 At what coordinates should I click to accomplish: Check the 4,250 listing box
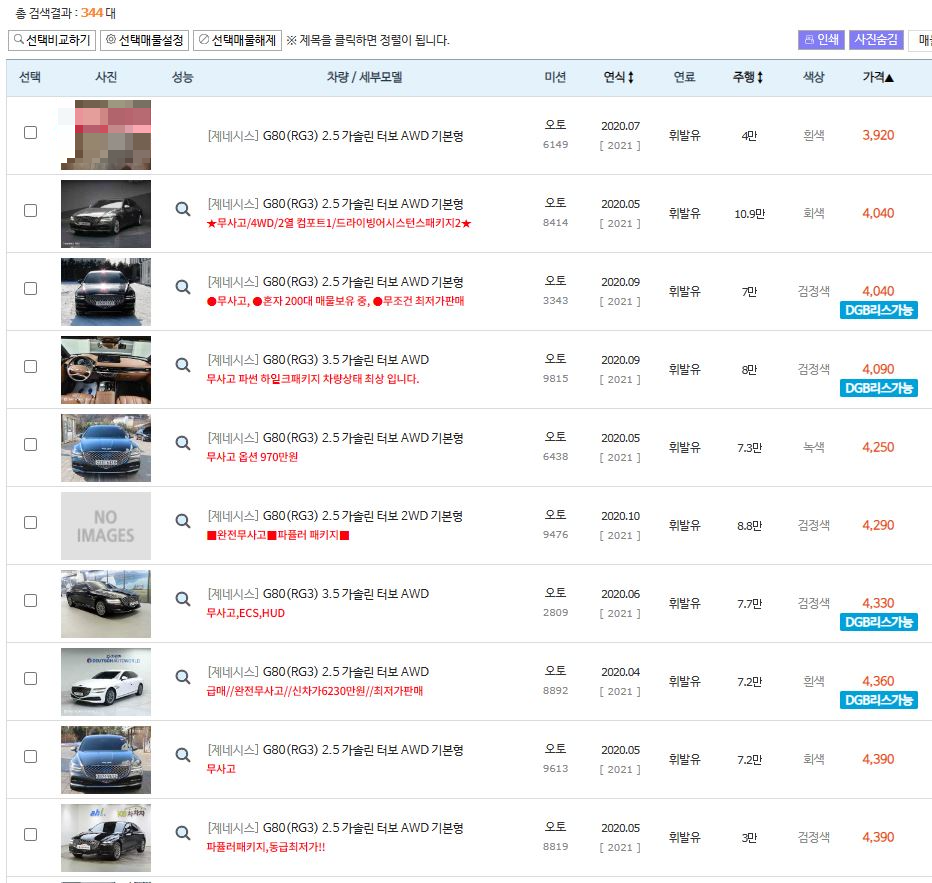coord(30,444)
